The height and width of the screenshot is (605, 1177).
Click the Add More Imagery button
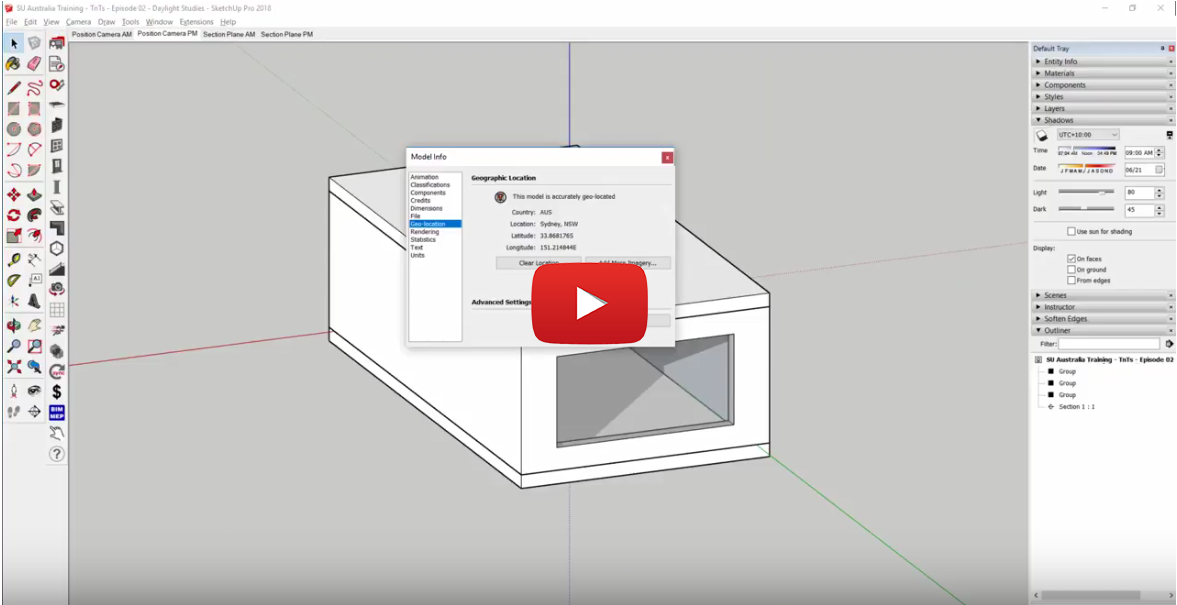(628, 263)
